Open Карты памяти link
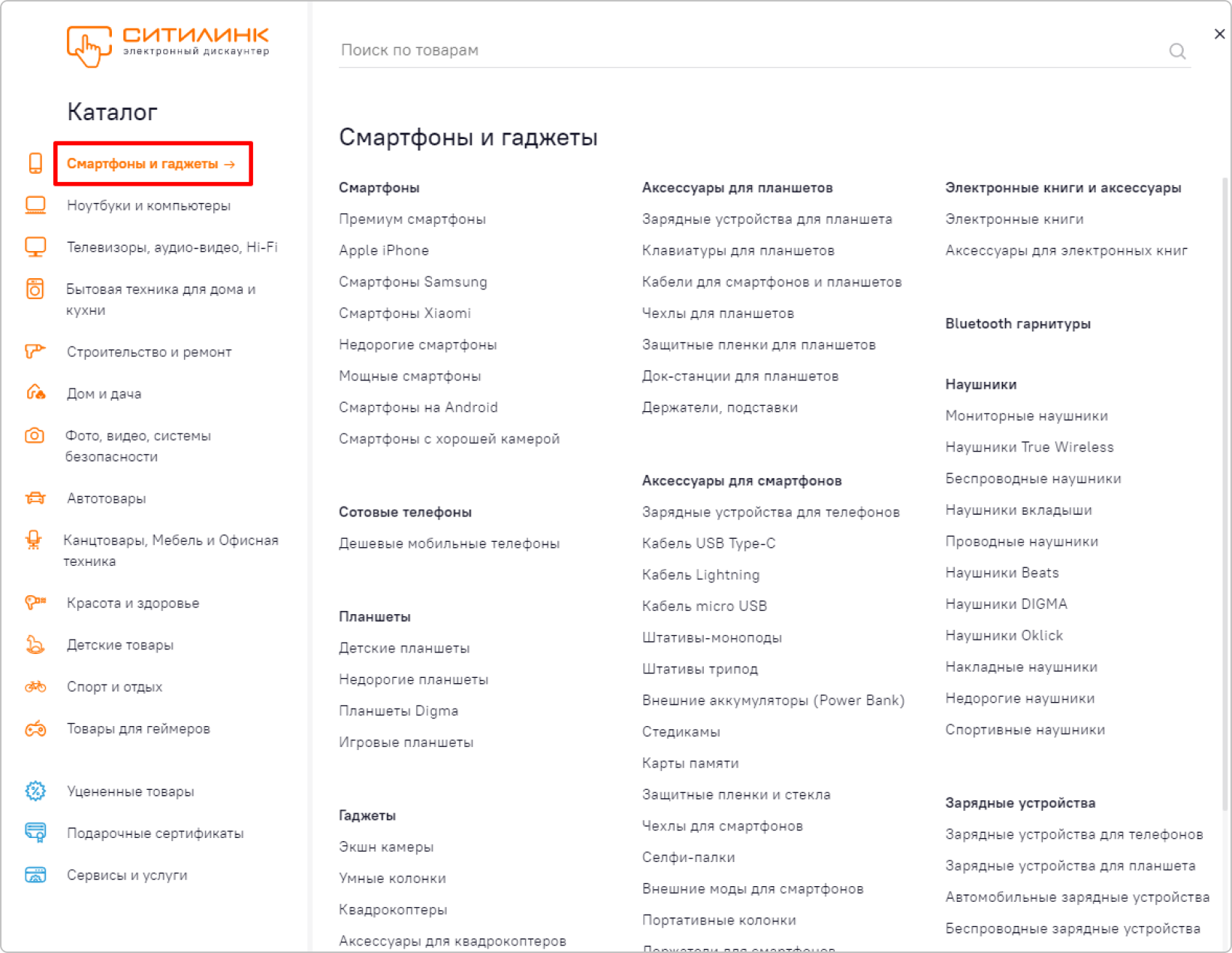 click(x=690, y=763)
